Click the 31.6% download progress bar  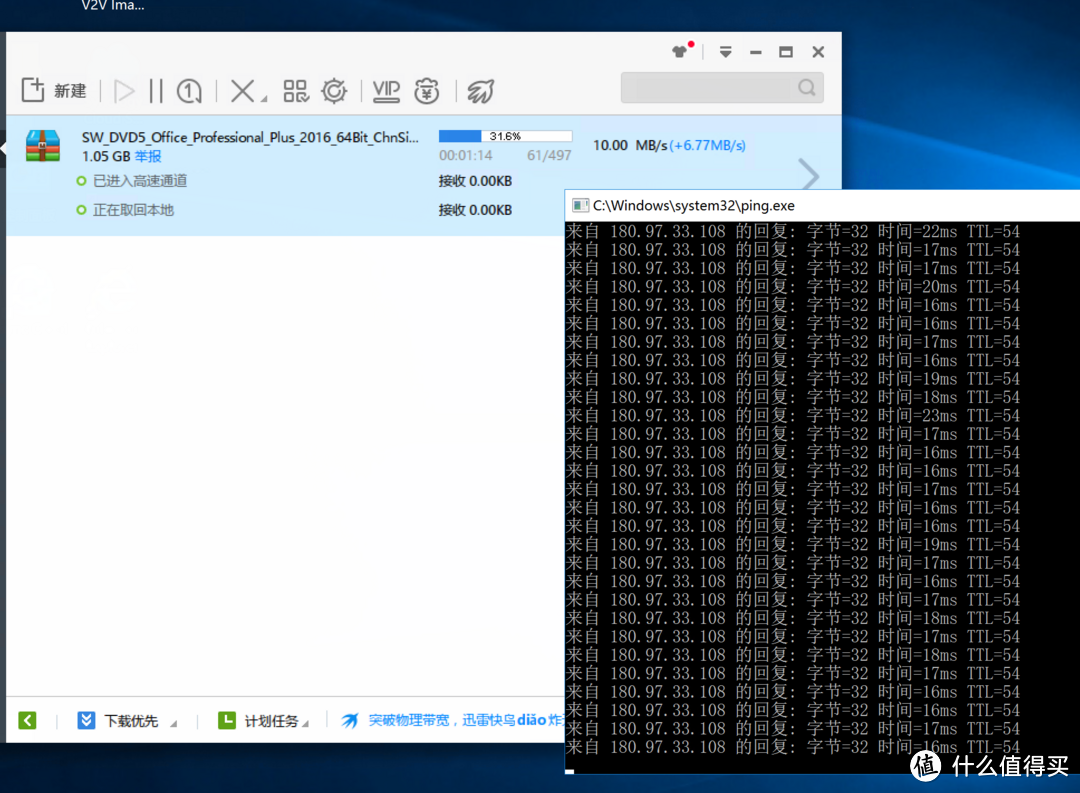click(506, 136)
